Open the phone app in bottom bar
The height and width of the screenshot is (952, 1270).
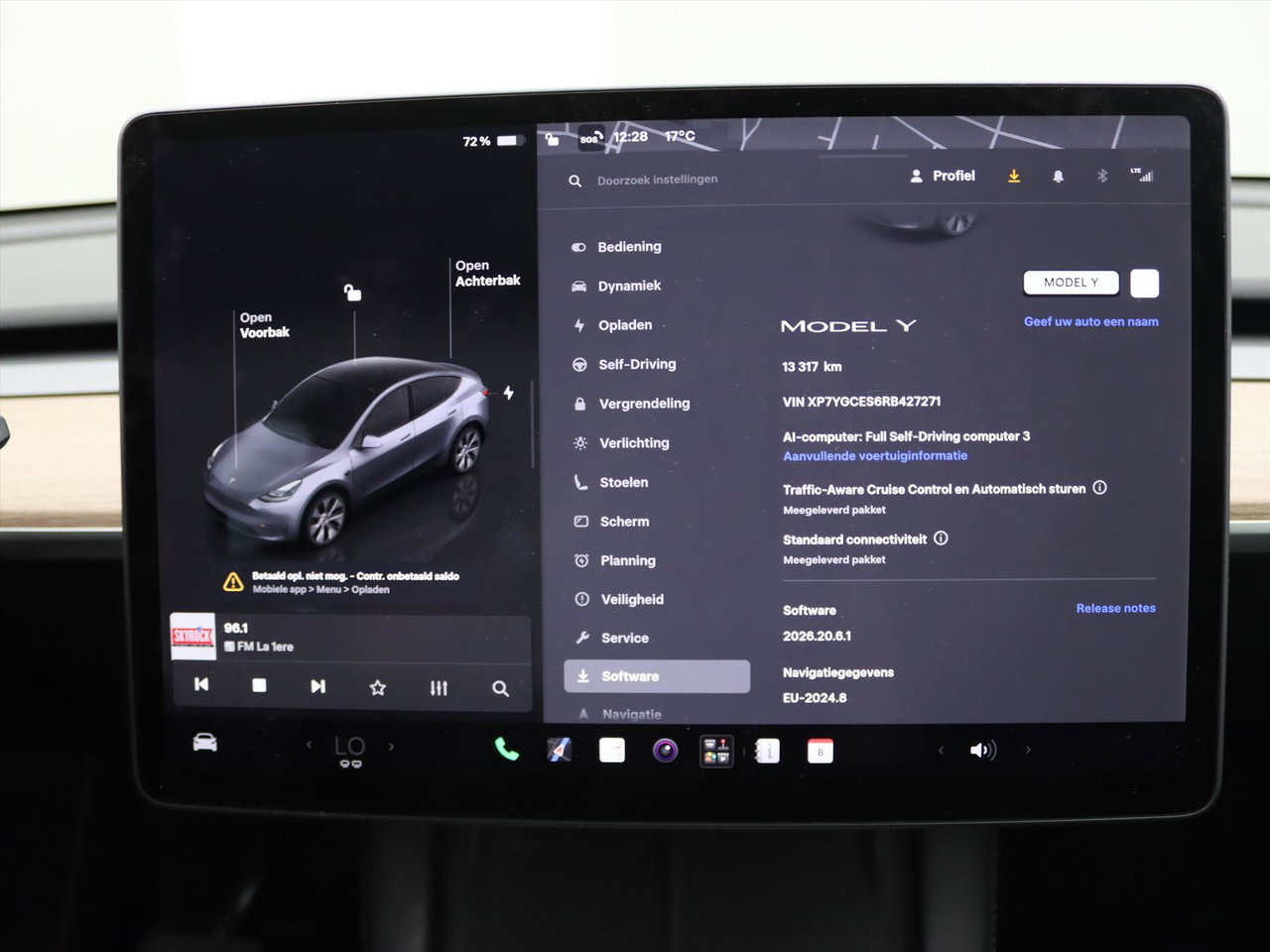tap(507, 750)
